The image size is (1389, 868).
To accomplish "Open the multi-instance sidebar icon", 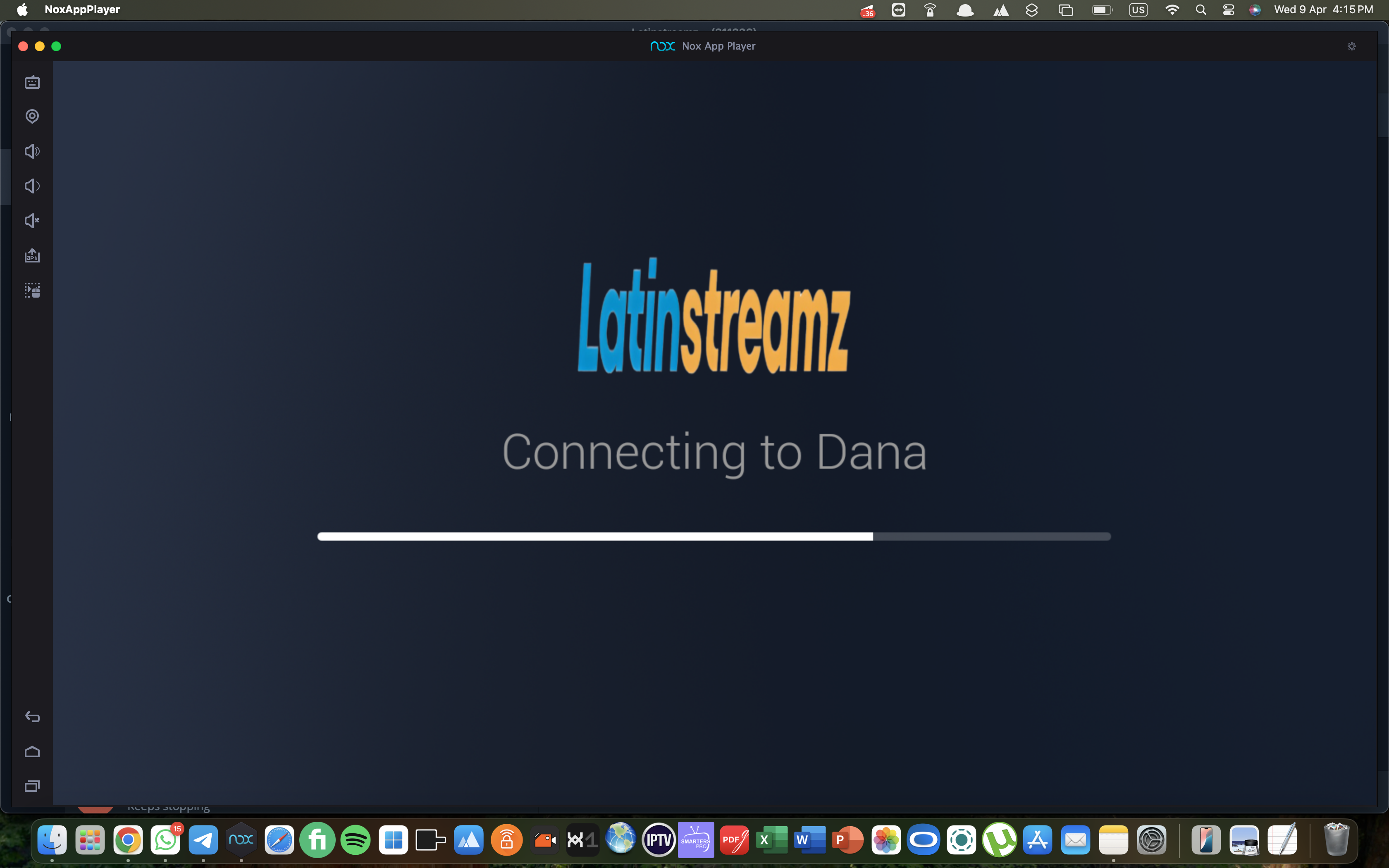I will tap(32, 290).
